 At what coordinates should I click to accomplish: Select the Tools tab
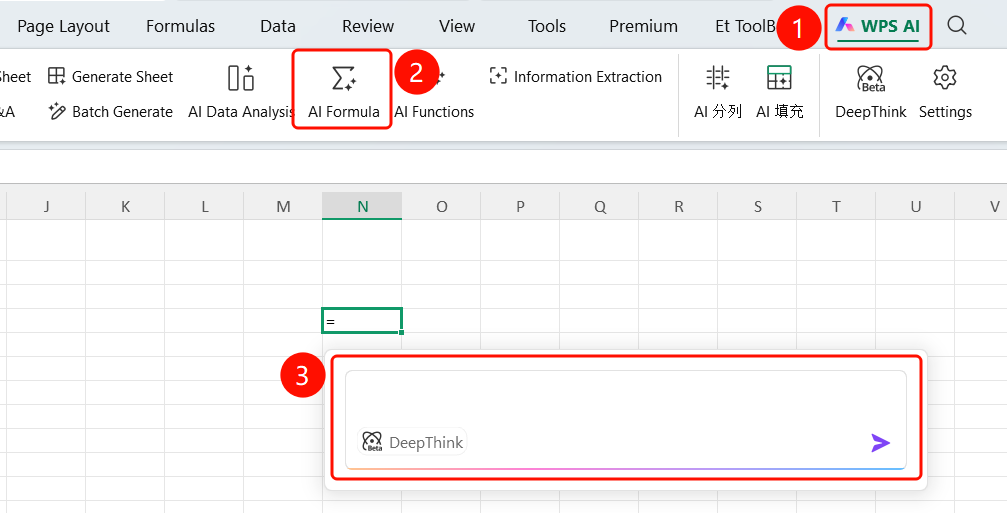pos(547,26)
